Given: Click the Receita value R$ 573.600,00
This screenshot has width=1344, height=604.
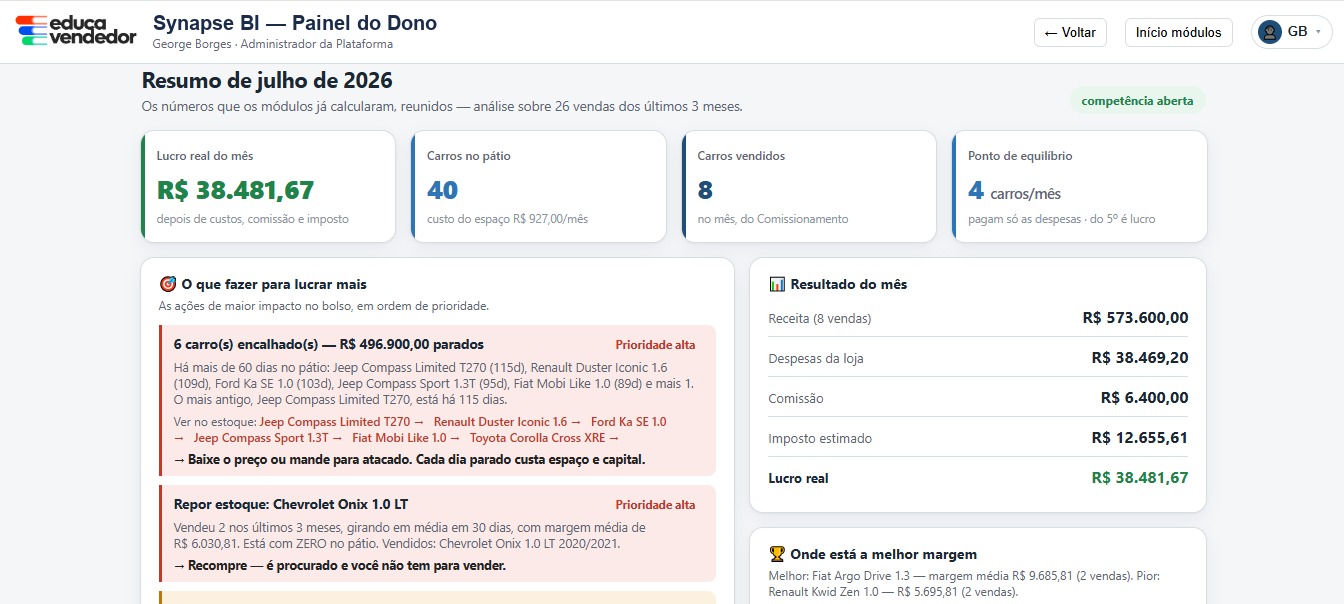Looking at the screenshot, I should (1135, 318).
